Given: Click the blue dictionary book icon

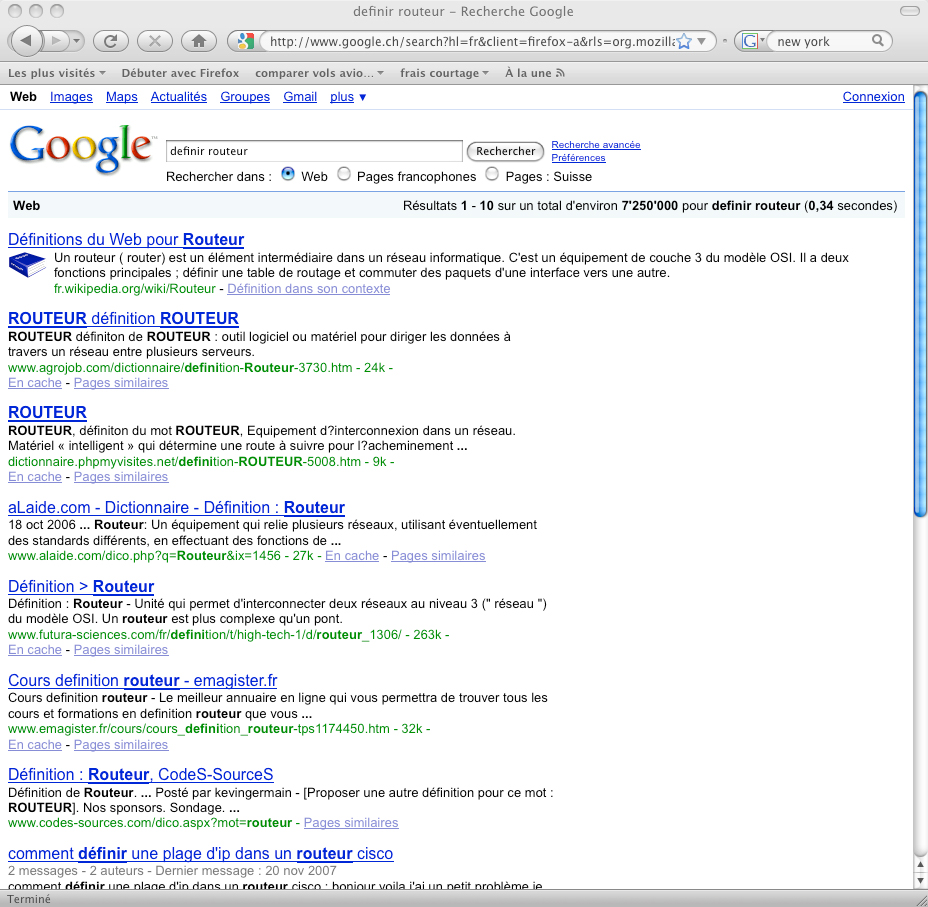Looking at the screenshot, I should 27,264.
